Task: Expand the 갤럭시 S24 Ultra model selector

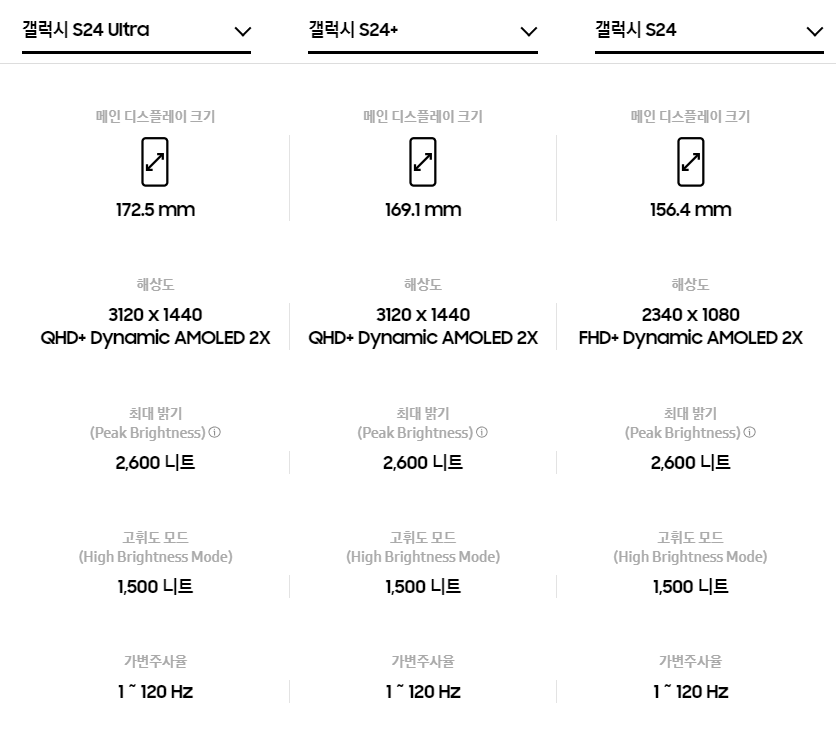Action: [x=136, y=30]
